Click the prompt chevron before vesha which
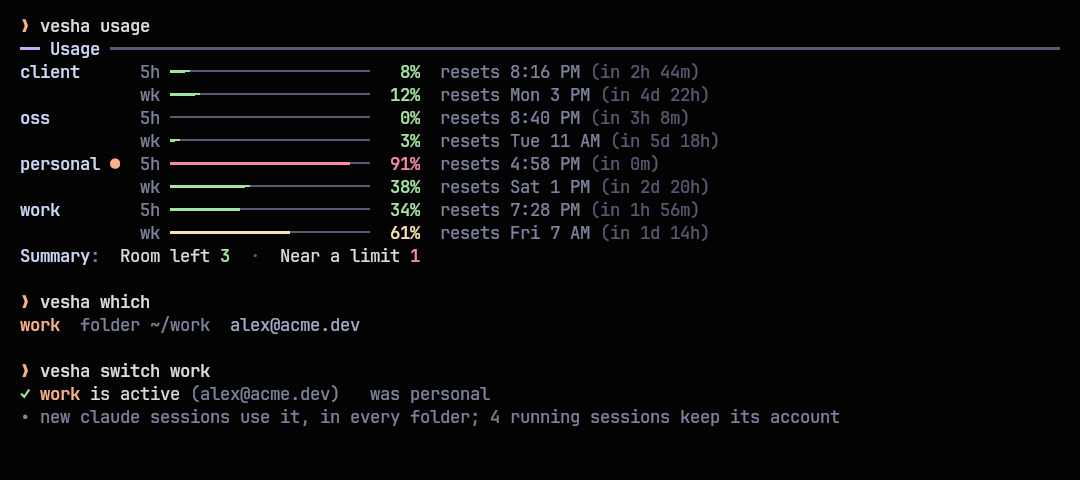Viewport: 1080px width, 480px height. pyautogui.click(x=25, y=302)
